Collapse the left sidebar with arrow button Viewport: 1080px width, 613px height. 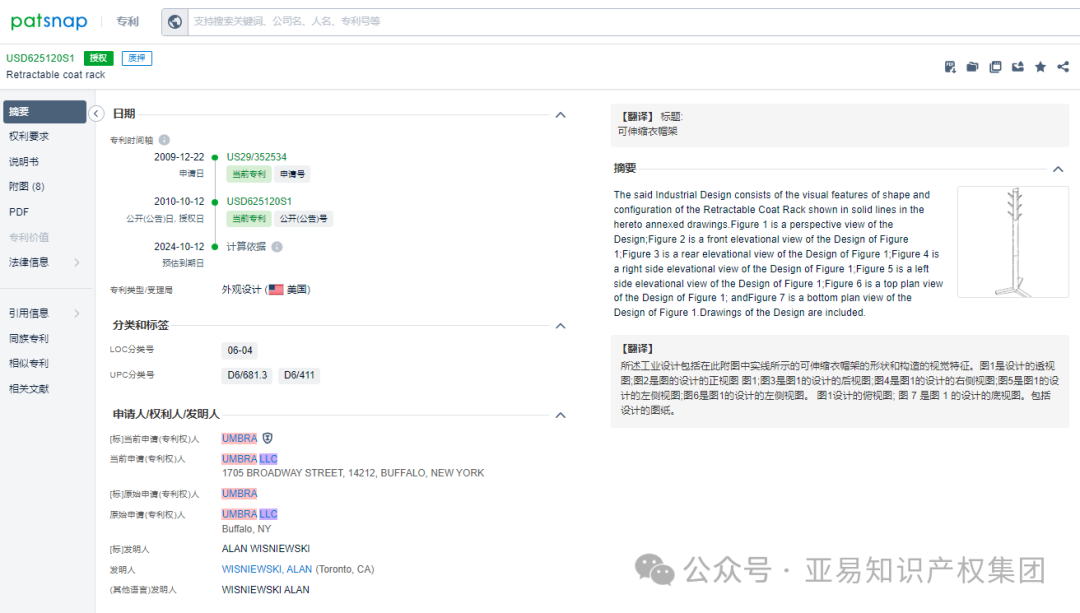point(96,114)
